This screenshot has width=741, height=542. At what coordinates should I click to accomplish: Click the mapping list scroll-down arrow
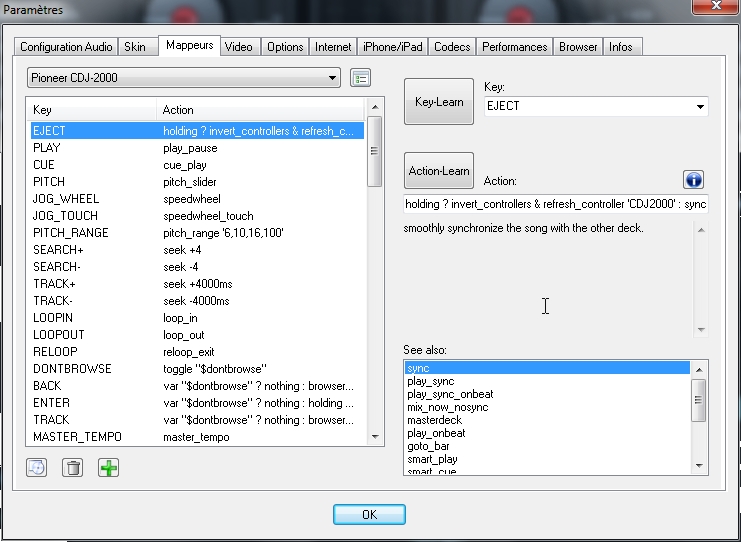(375, 437)
